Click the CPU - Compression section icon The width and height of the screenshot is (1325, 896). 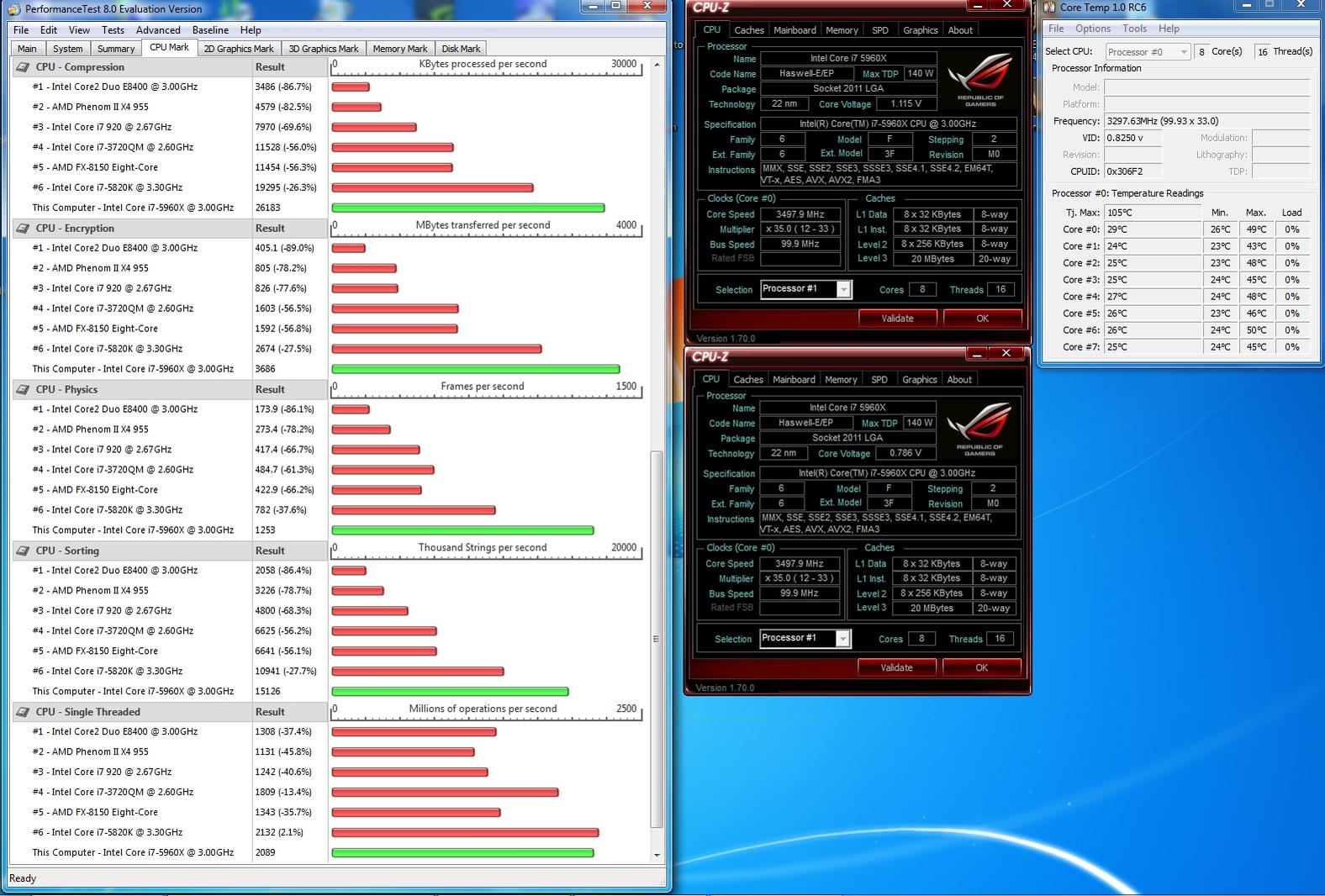22,67
